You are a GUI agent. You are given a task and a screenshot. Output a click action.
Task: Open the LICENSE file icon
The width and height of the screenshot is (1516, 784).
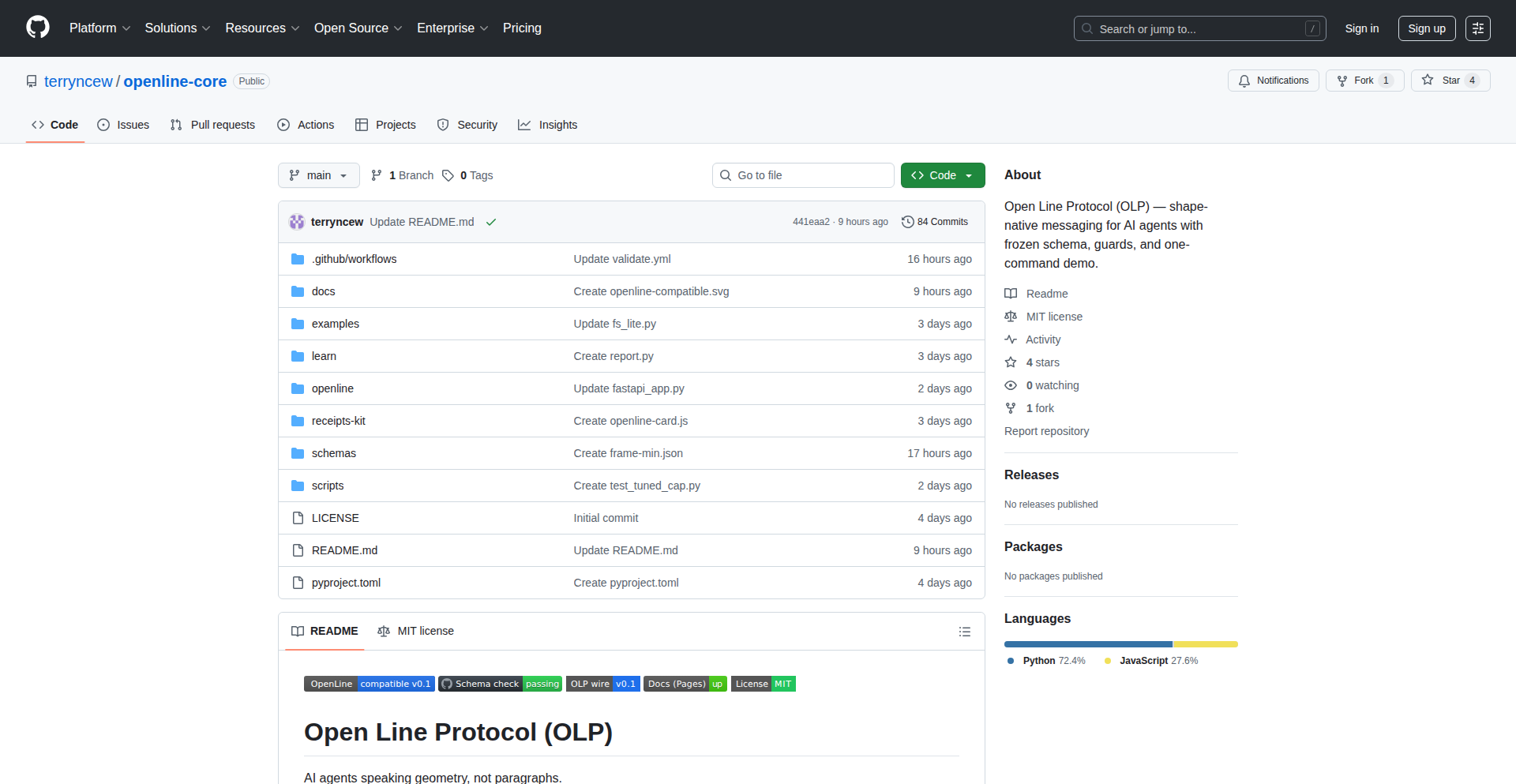click(298, 518)
